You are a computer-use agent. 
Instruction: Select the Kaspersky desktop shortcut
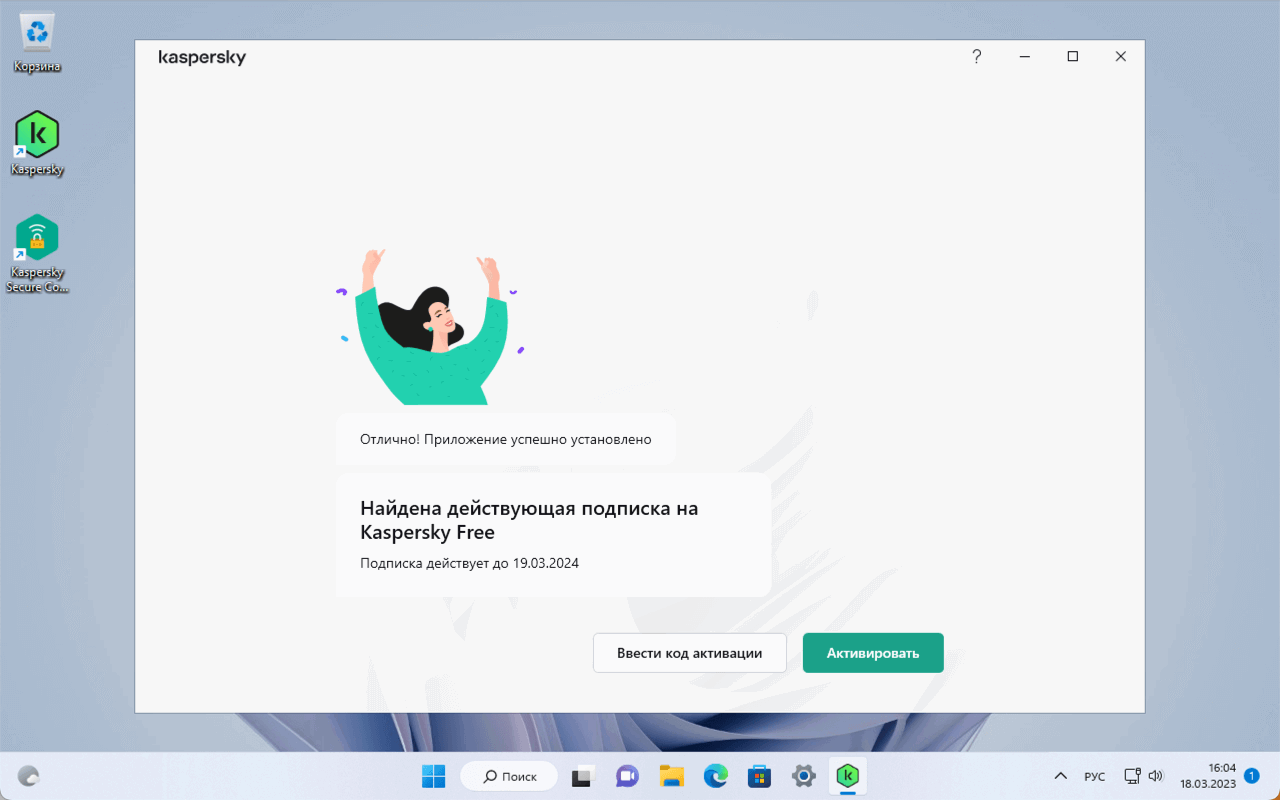37,143
